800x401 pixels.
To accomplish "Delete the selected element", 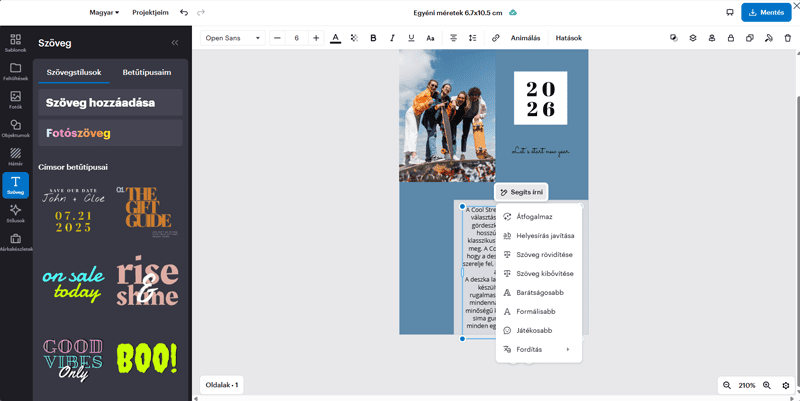I will pyautogui.click(x=788, y=38).
